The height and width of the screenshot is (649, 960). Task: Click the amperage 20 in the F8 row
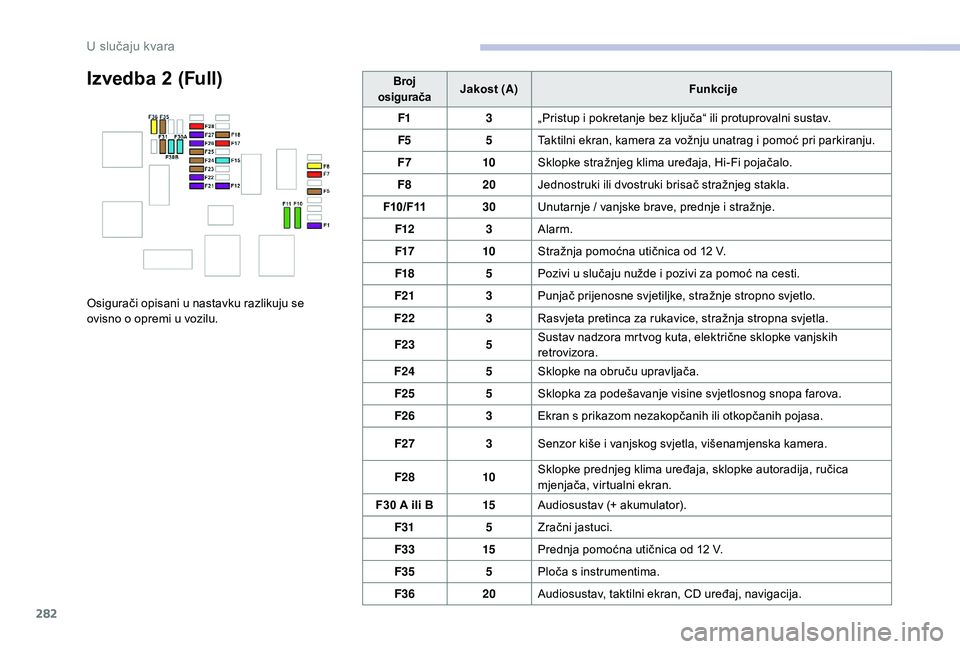coord(489,185)
